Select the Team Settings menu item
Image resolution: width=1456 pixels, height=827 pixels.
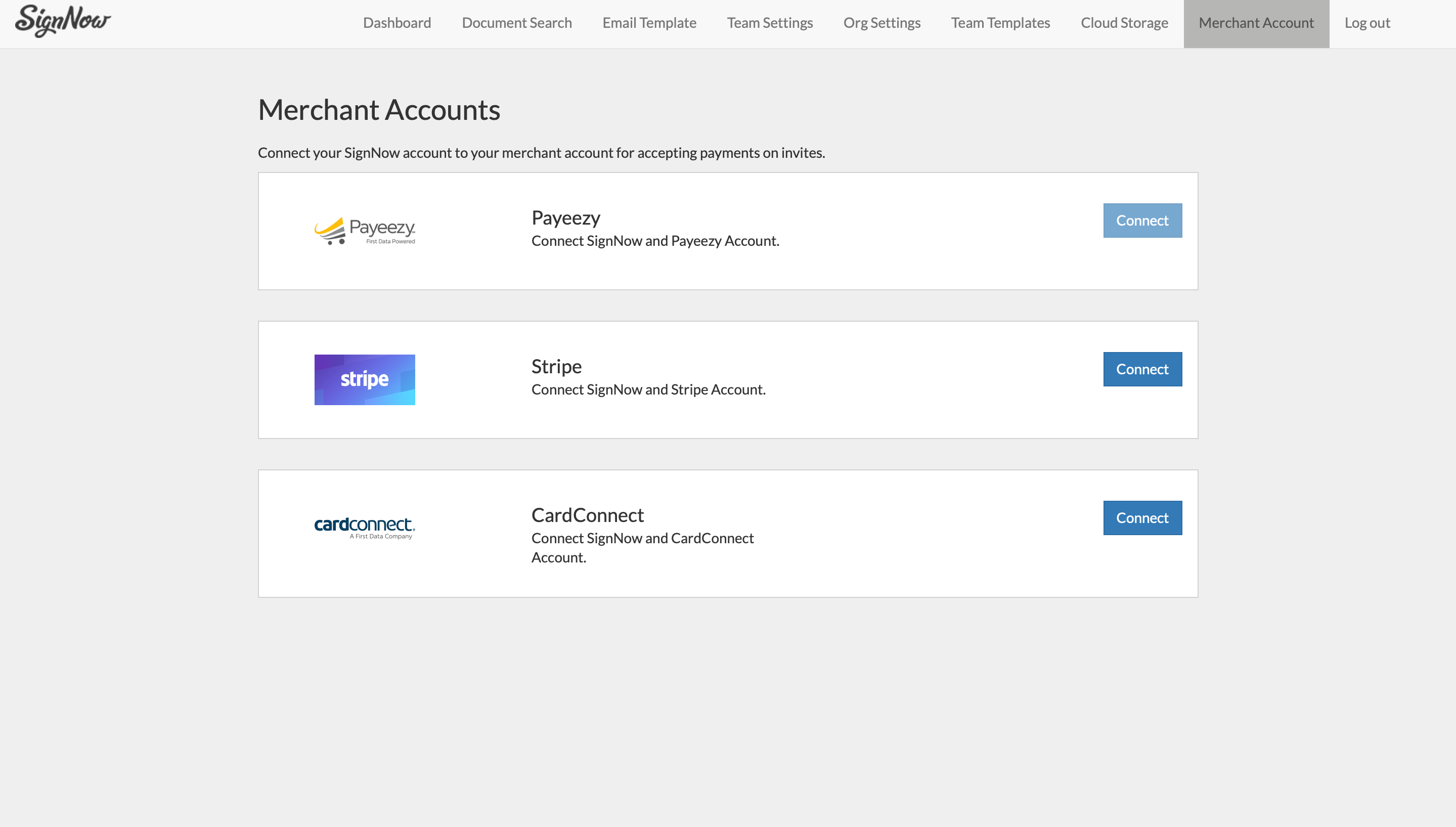[x=770, y=22]
